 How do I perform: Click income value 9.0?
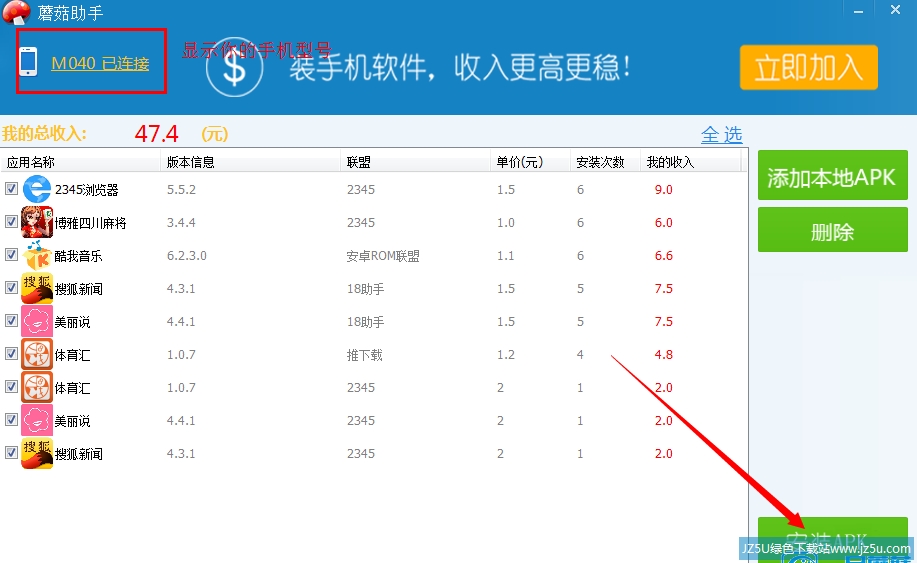pyautogui.click(x=664, y=189)
